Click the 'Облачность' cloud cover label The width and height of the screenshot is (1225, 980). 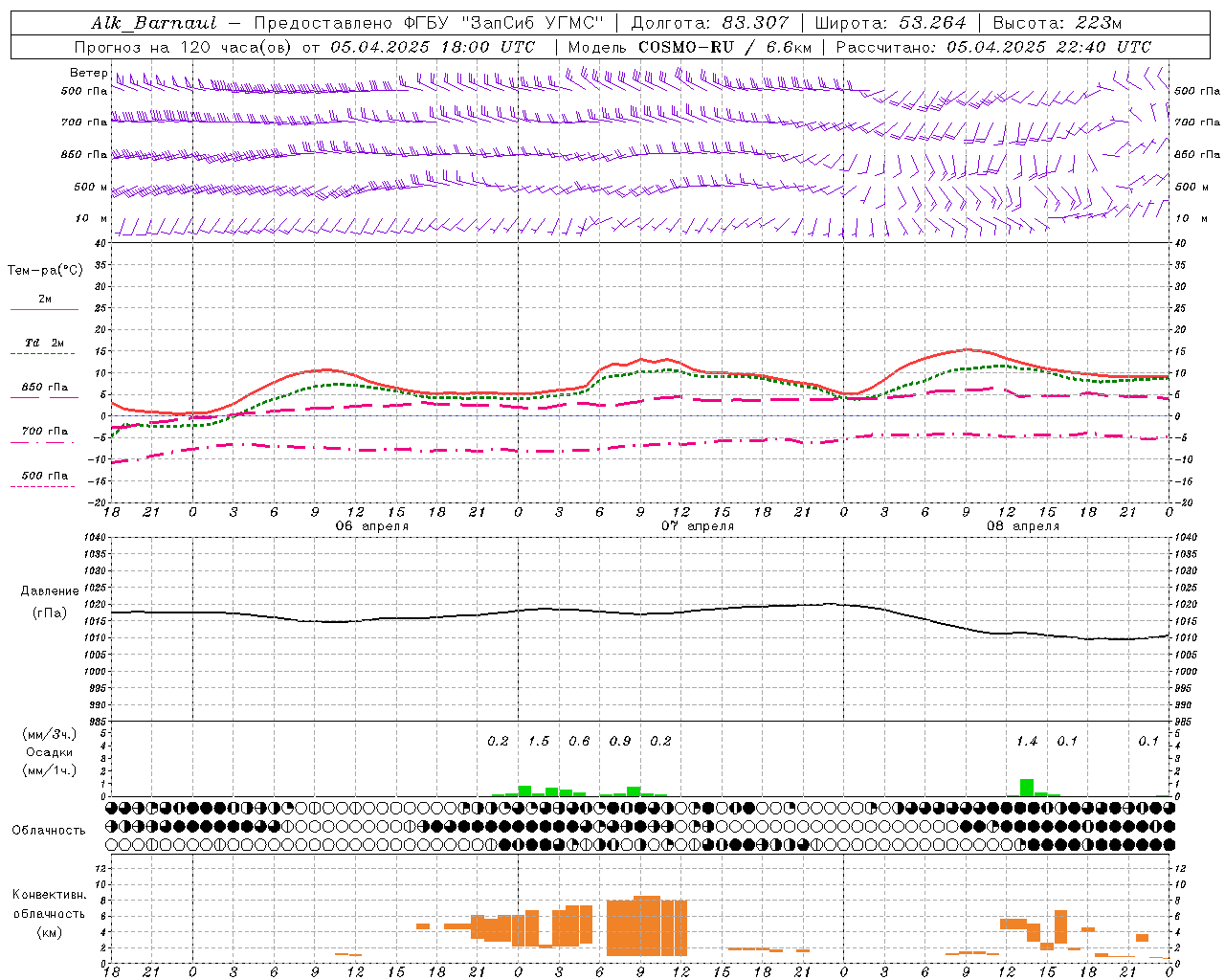coord(49,831)
